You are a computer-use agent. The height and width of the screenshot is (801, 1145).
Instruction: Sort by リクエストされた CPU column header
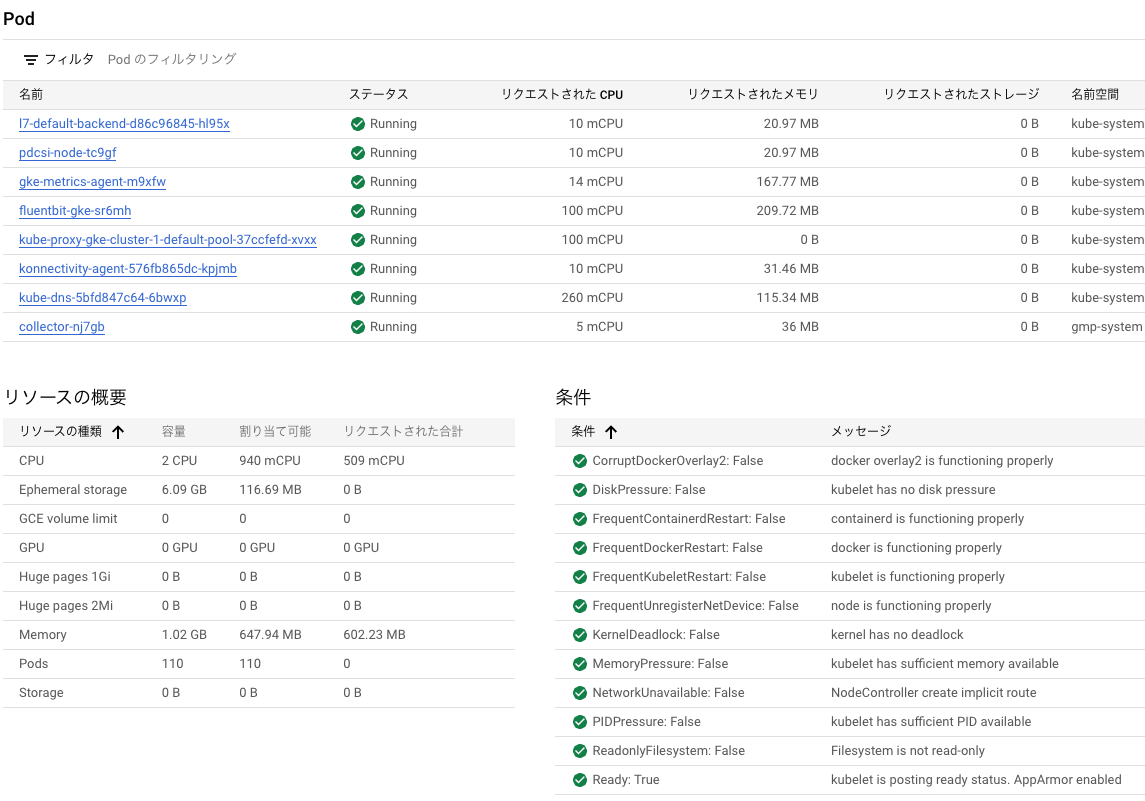(x=562, y=95)
